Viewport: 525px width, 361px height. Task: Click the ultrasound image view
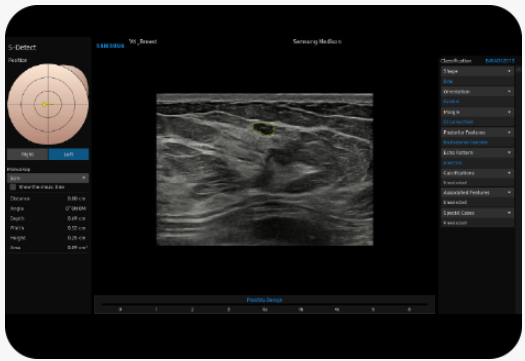[x=265, y=169]
